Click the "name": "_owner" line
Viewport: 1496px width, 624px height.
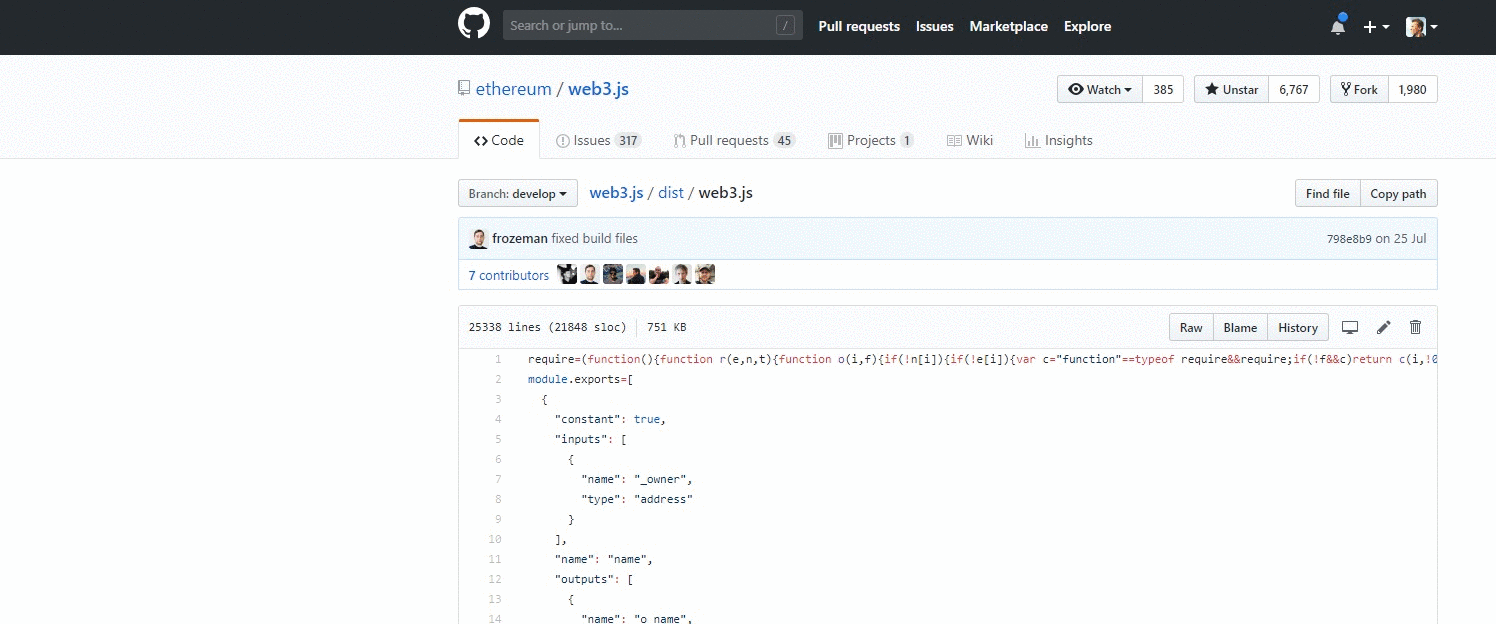click(637, 479)
